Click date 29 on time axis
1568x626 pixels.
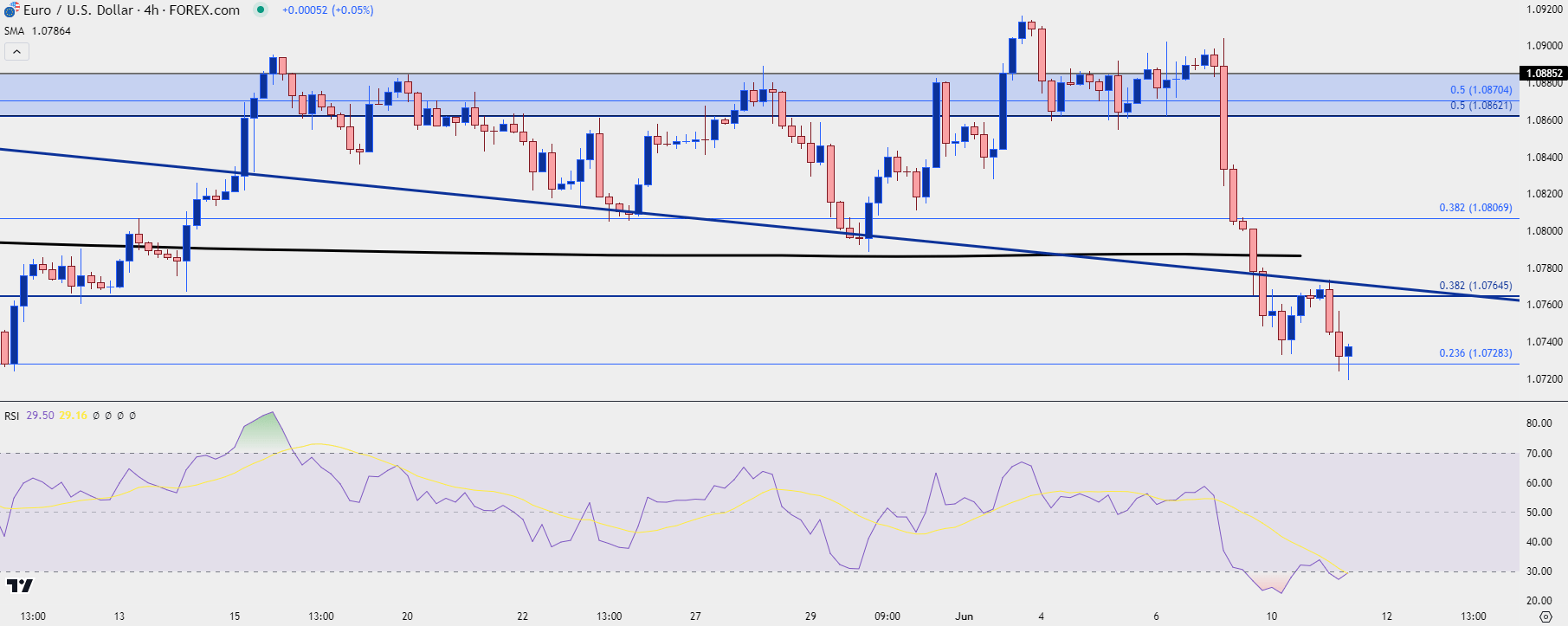tap(810, 616)
